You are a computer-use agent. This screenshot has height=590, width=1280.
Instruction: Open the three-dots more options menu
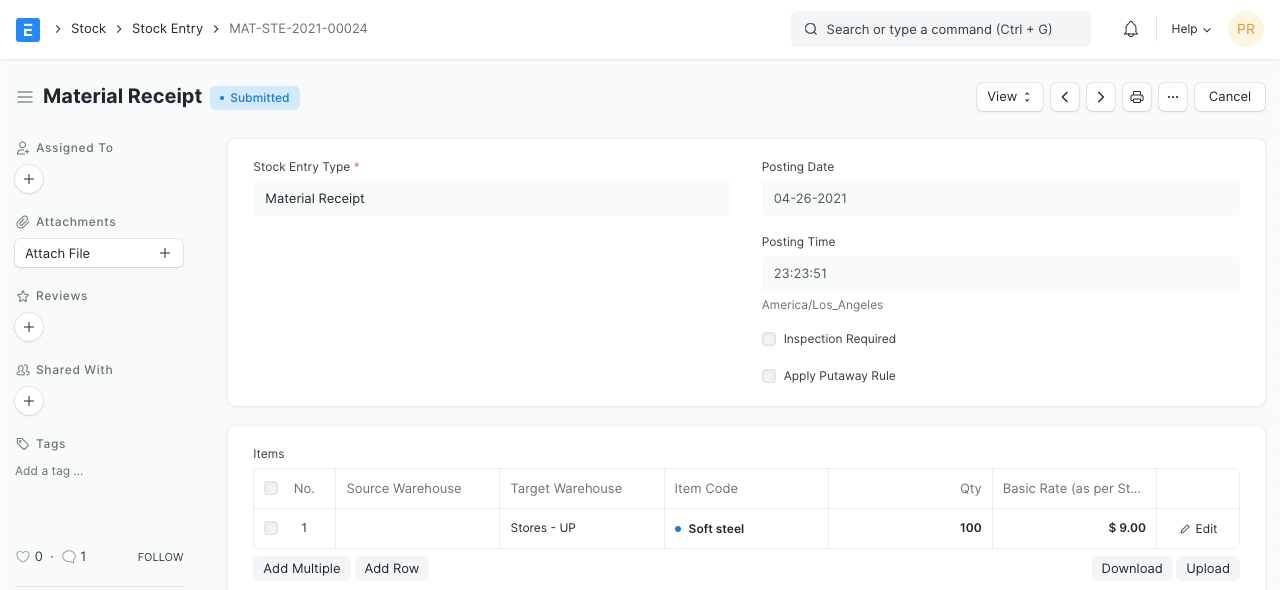(1173, 97)
